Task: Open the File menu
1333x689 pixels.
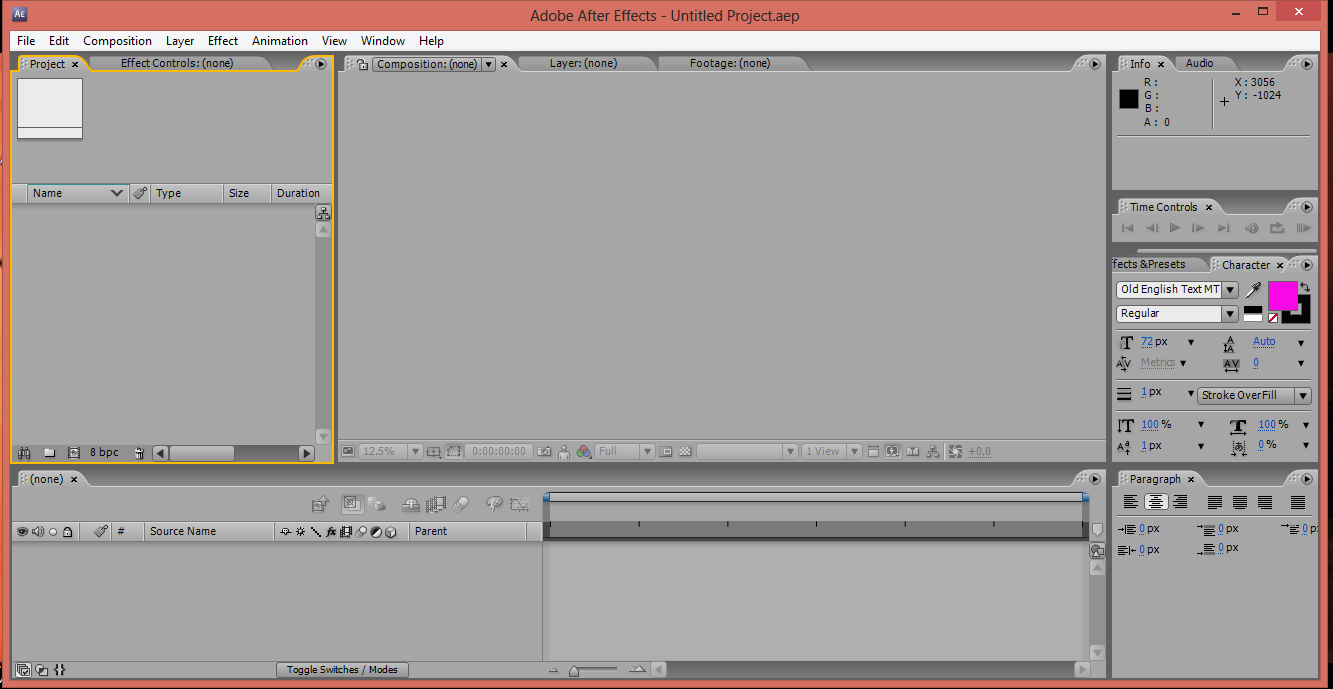Action: click(x=26, y=41)
